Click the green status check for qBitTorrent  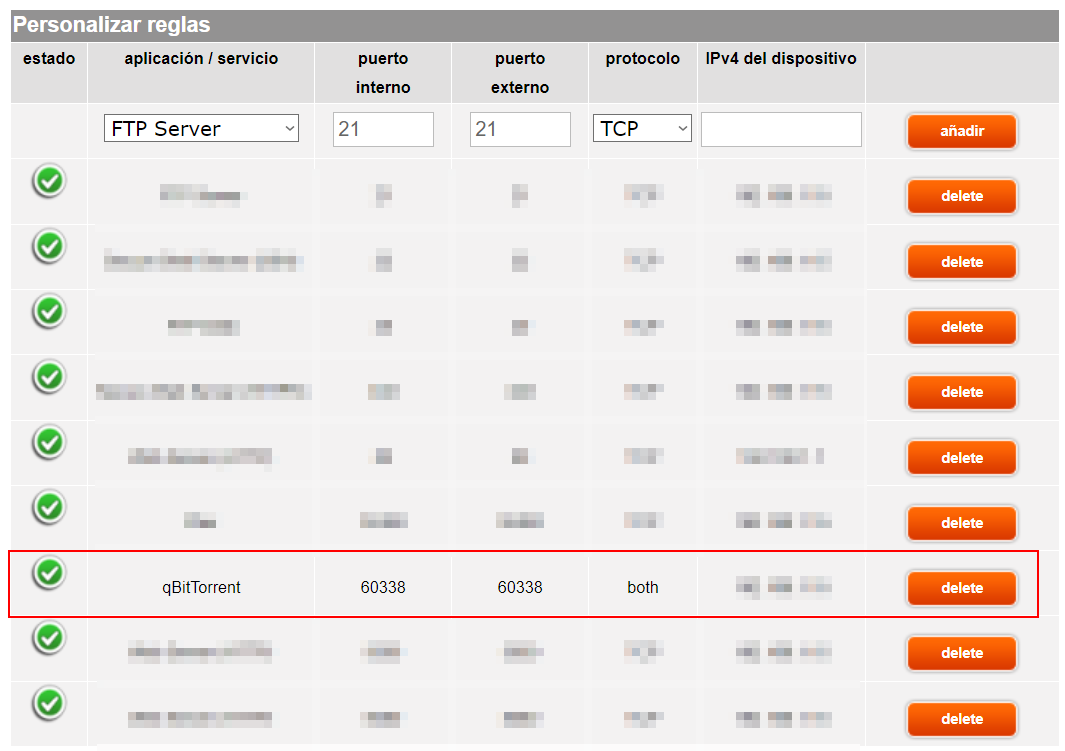click(x=49, y=572)
